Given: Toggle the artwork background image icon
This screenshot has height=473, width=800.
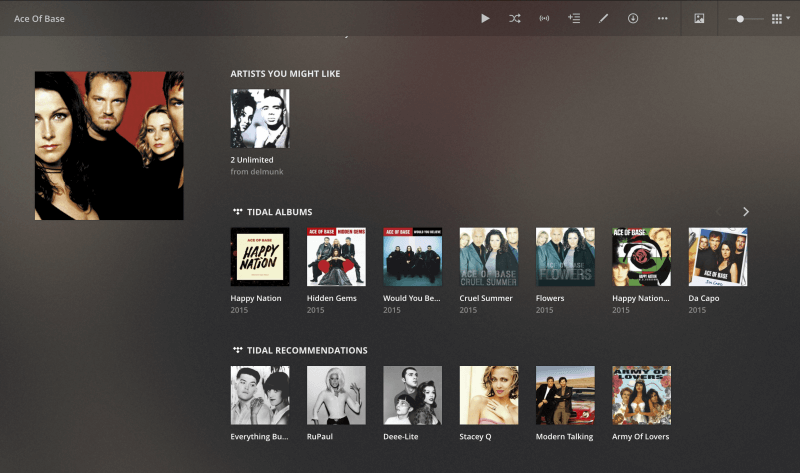Looking at the screenshot, I should 699,18.
